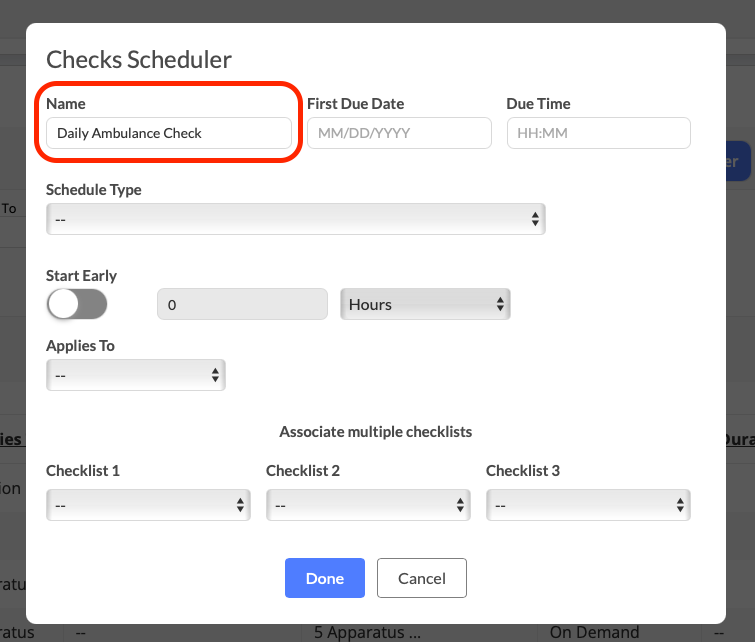
Task: Click the Cancel button
Action: [x=421, y=578]
